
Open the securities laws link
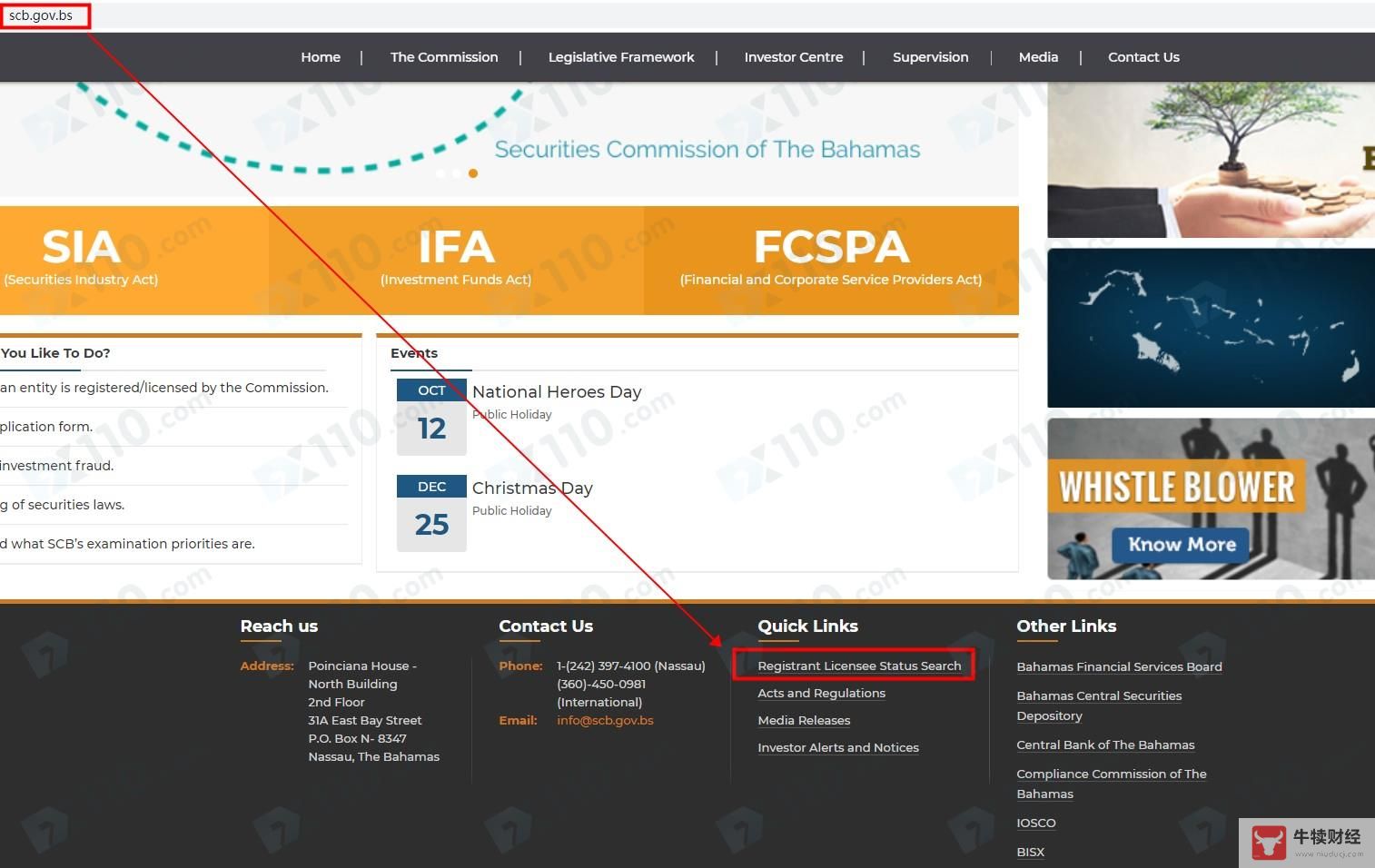tap(63, 505)
